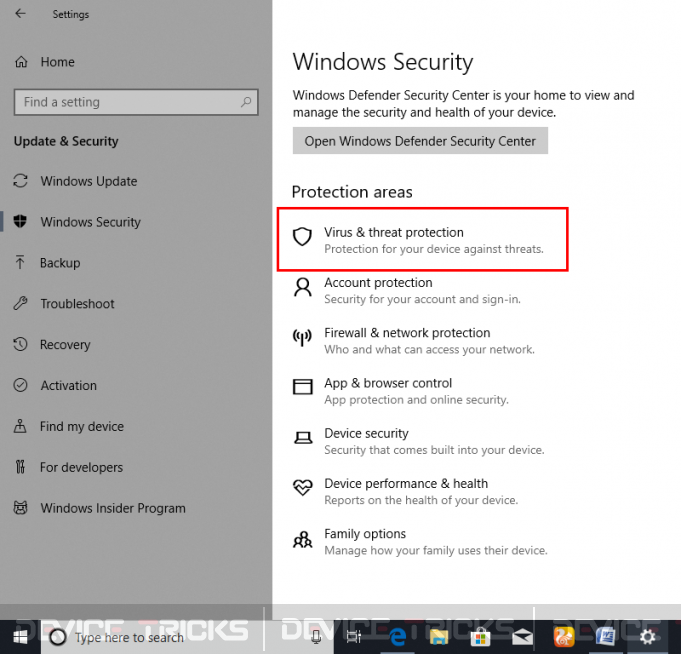Click the Account protection person icon
Screen dimensions: 681x654
(x=302, y=287)
